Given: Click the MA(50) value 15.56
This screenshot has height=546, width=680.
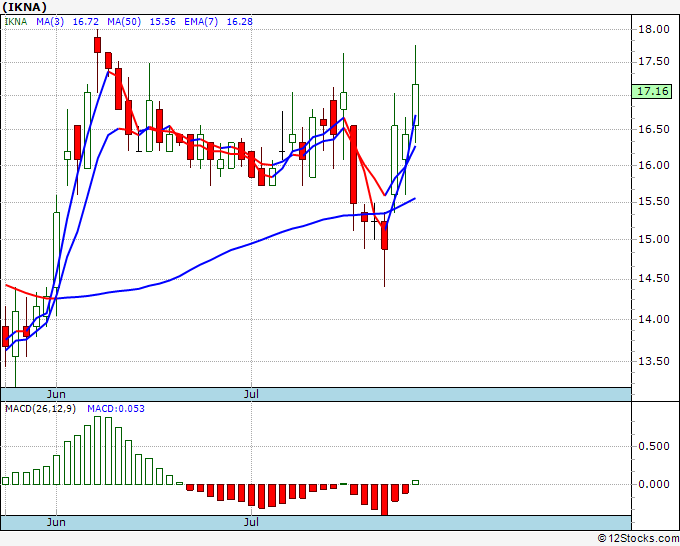Looking at the screenshot, I should coord(163,21).
